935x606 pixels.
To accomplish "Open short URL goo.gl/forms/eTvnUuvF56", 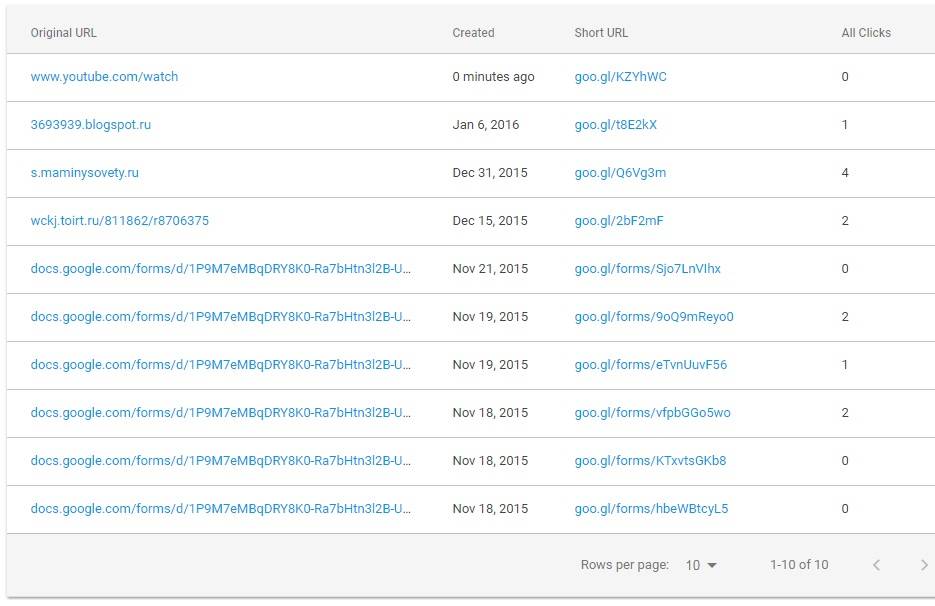I will click(651, 364).
